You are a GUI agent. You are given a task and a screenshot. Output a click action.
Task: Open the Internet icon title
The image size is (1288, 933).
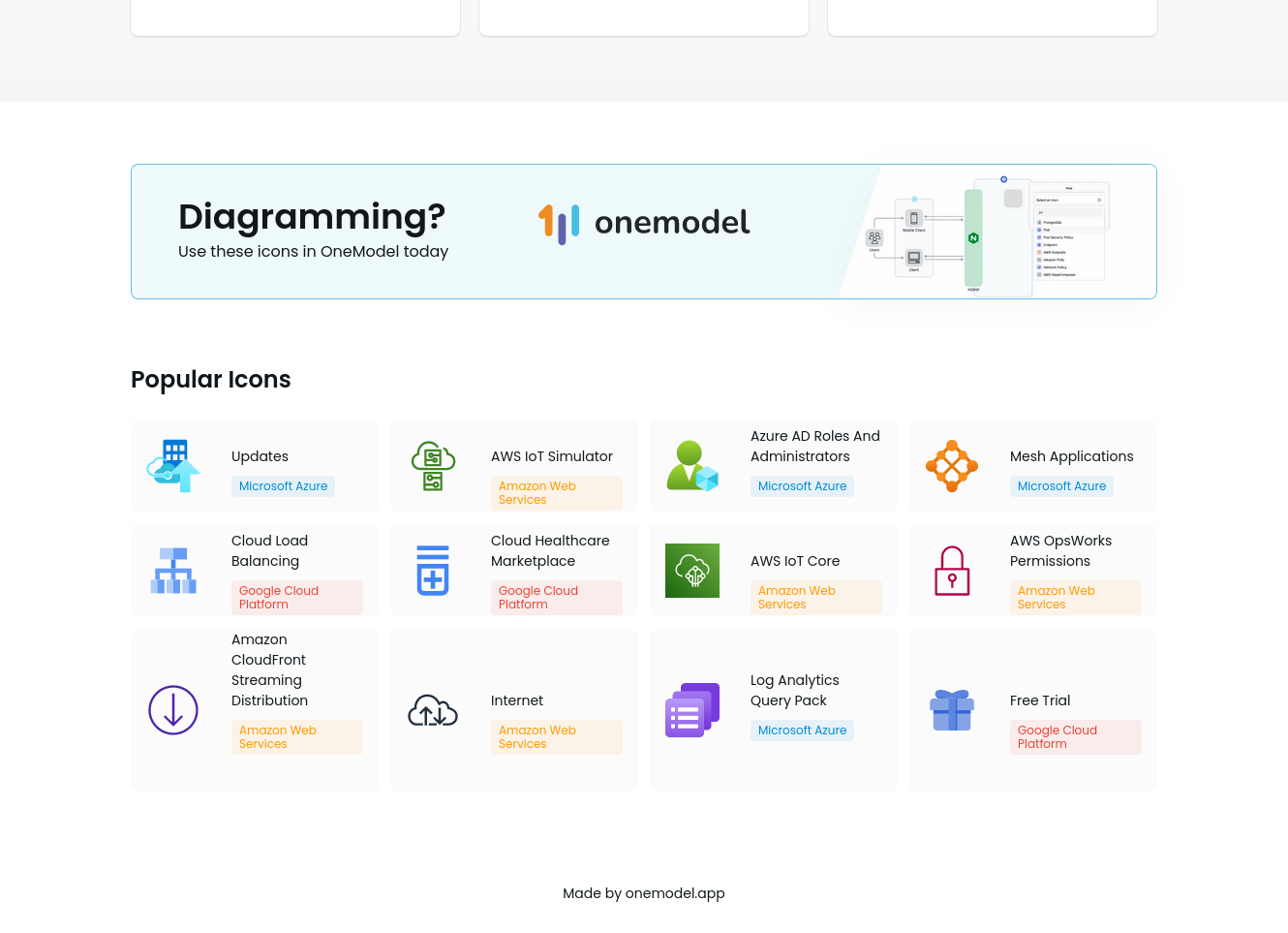coord(517,700)
